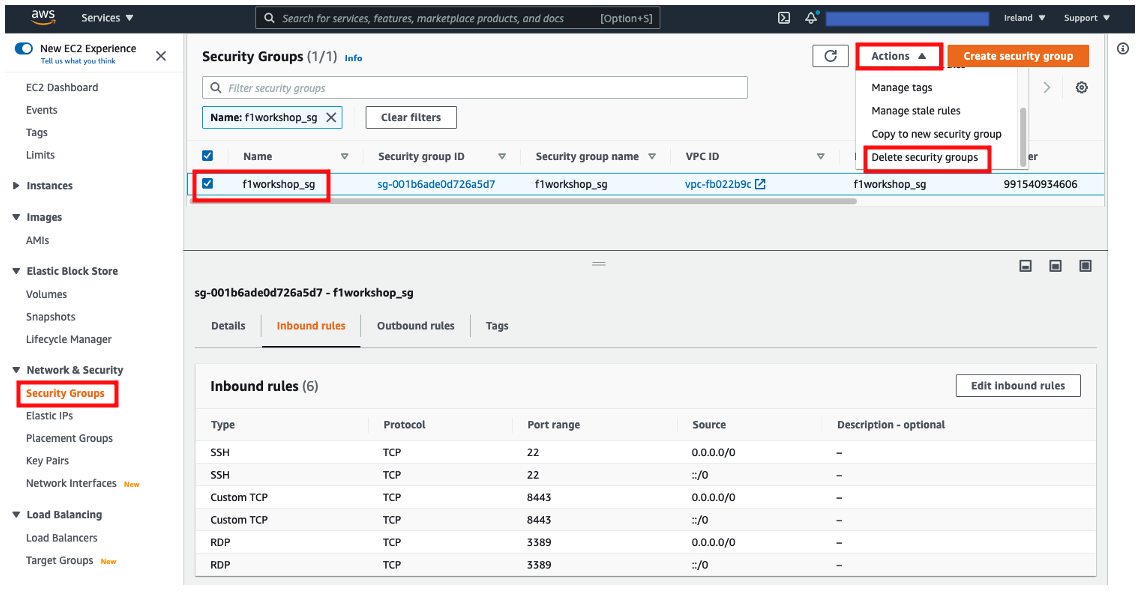The width and height of the screenshot is (1140, 598).
Task: Toggle the New EC2 Experience switch
Action: [24, 49]
